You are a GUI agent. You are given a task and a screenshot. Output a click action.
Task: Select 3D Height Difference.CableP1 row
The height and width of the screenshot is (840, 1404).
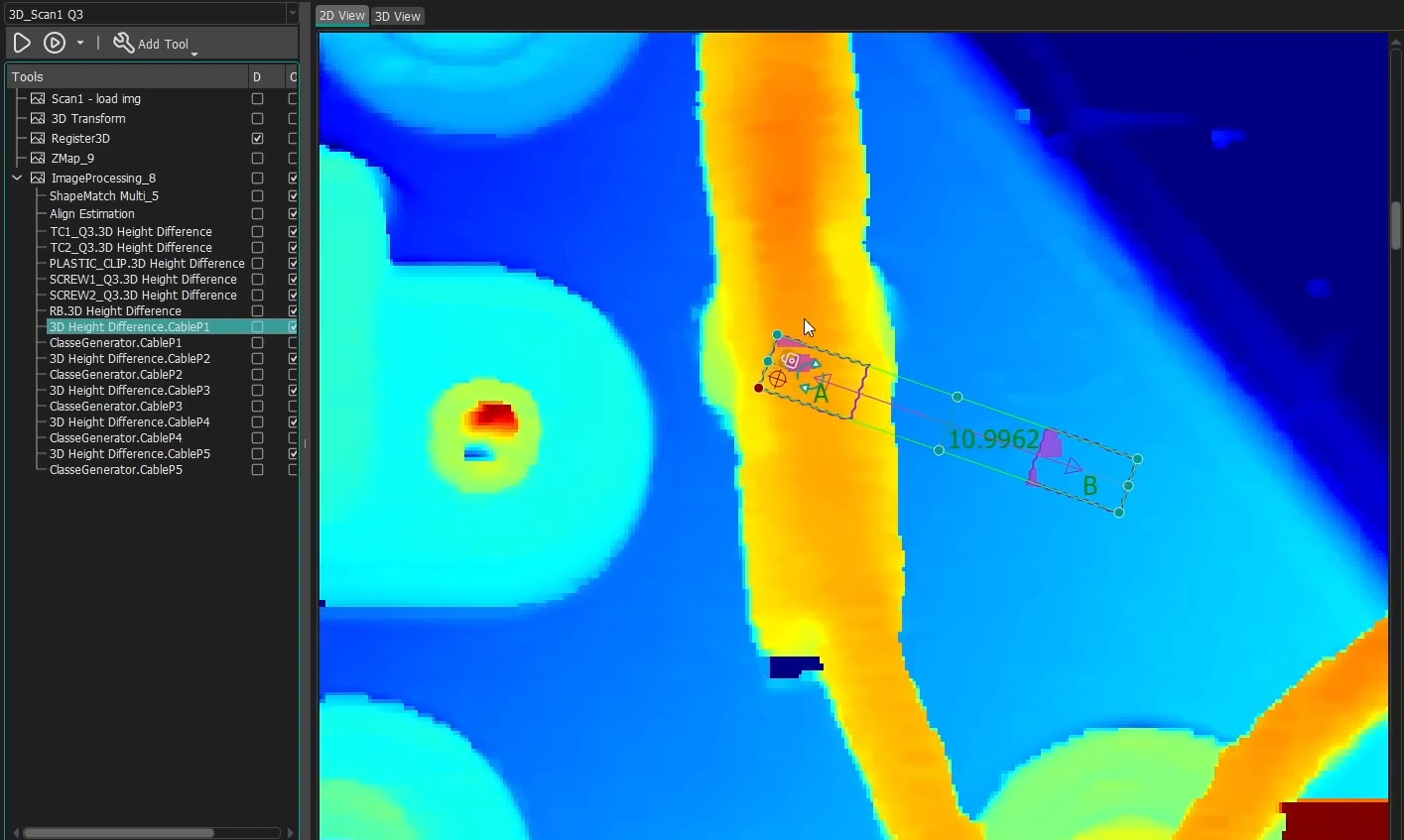click(130, 327)
